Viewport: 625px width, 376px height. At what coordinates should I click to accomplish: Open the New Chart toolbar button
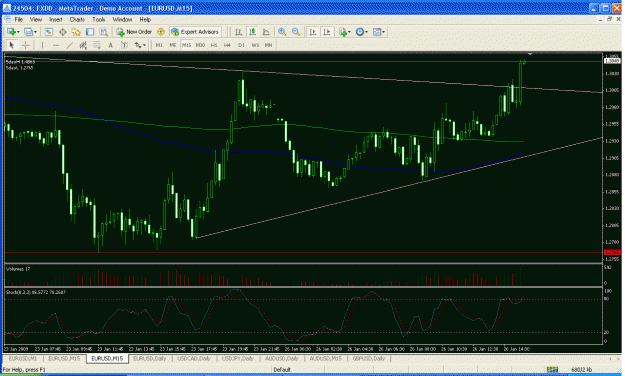pos(12,32)
